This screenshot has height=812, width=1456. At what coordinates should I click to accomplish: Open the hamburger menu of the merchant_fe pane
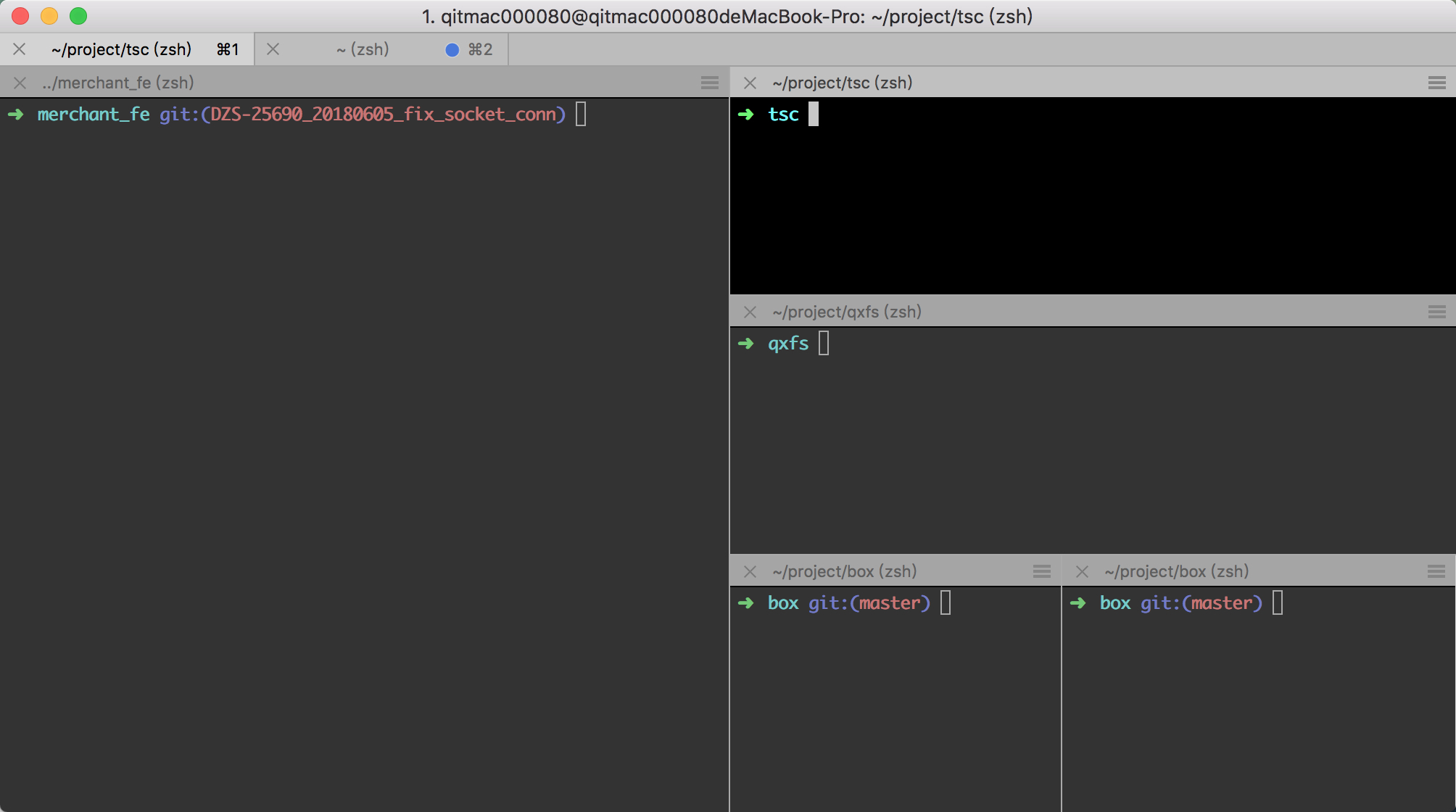pos(710,83)
